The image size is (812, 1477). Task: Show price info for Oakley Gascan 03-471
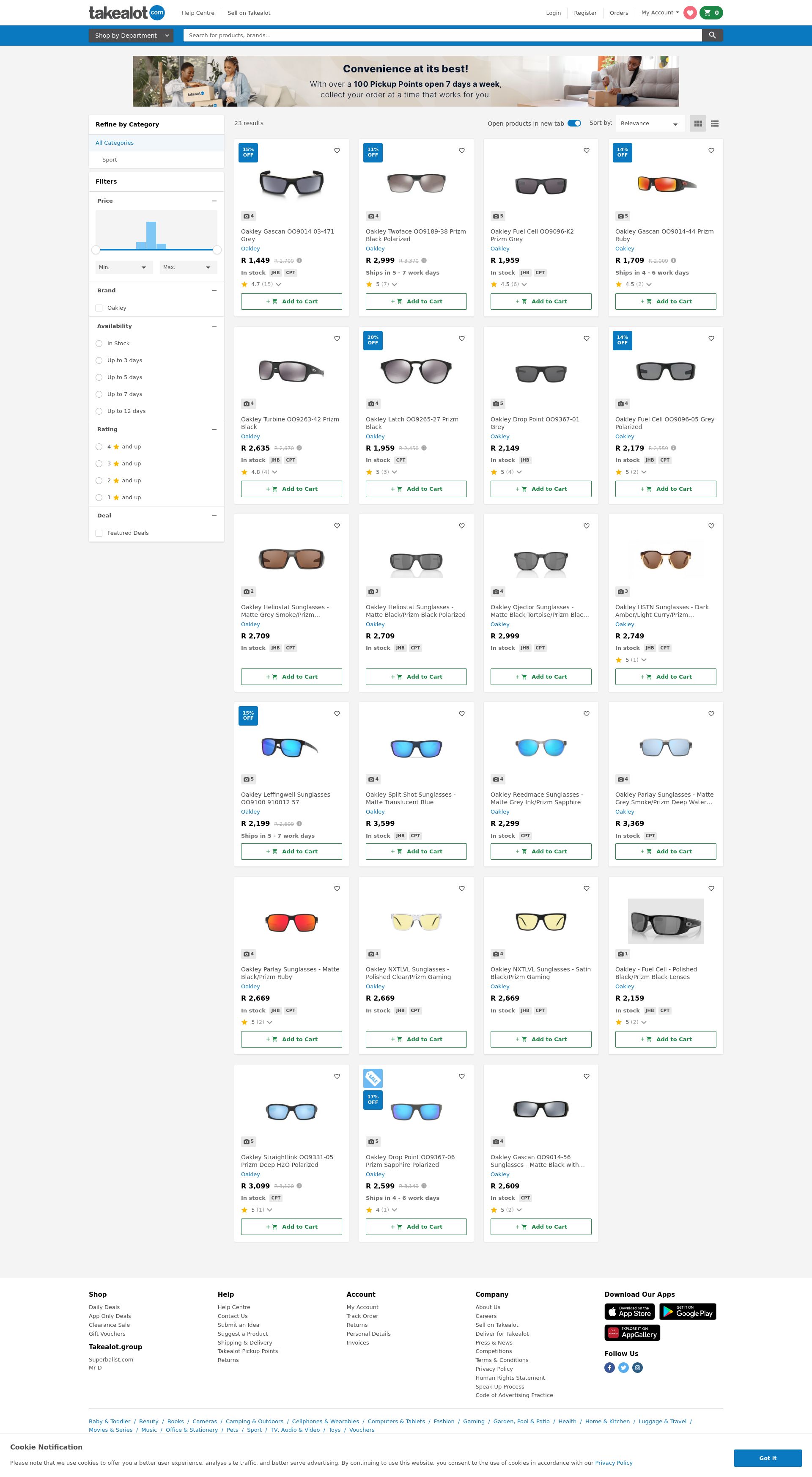(299, 260)
